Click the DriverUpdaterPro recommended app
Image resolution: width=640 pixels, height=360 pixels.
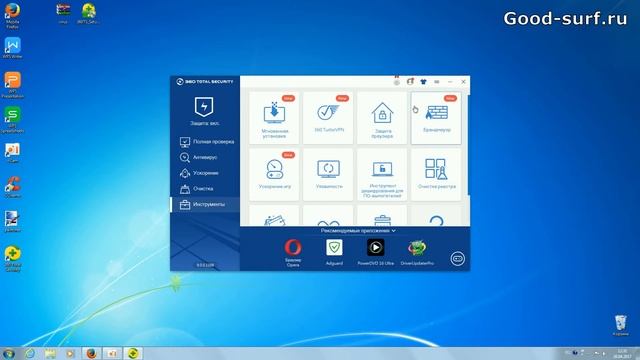pos(417,253)
